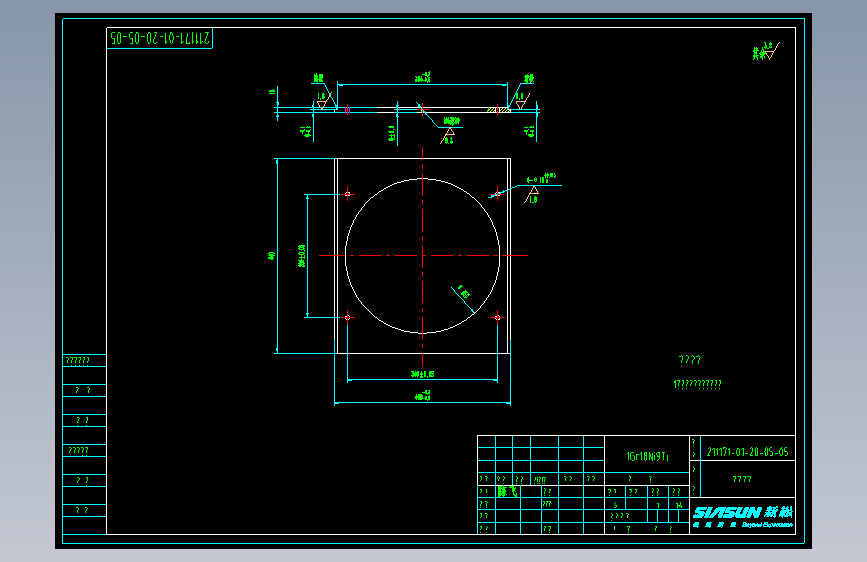Click the material label 1Cr18Ni9Ti
The height and width of the screenshot is (562, 867).
click(647, 456)
